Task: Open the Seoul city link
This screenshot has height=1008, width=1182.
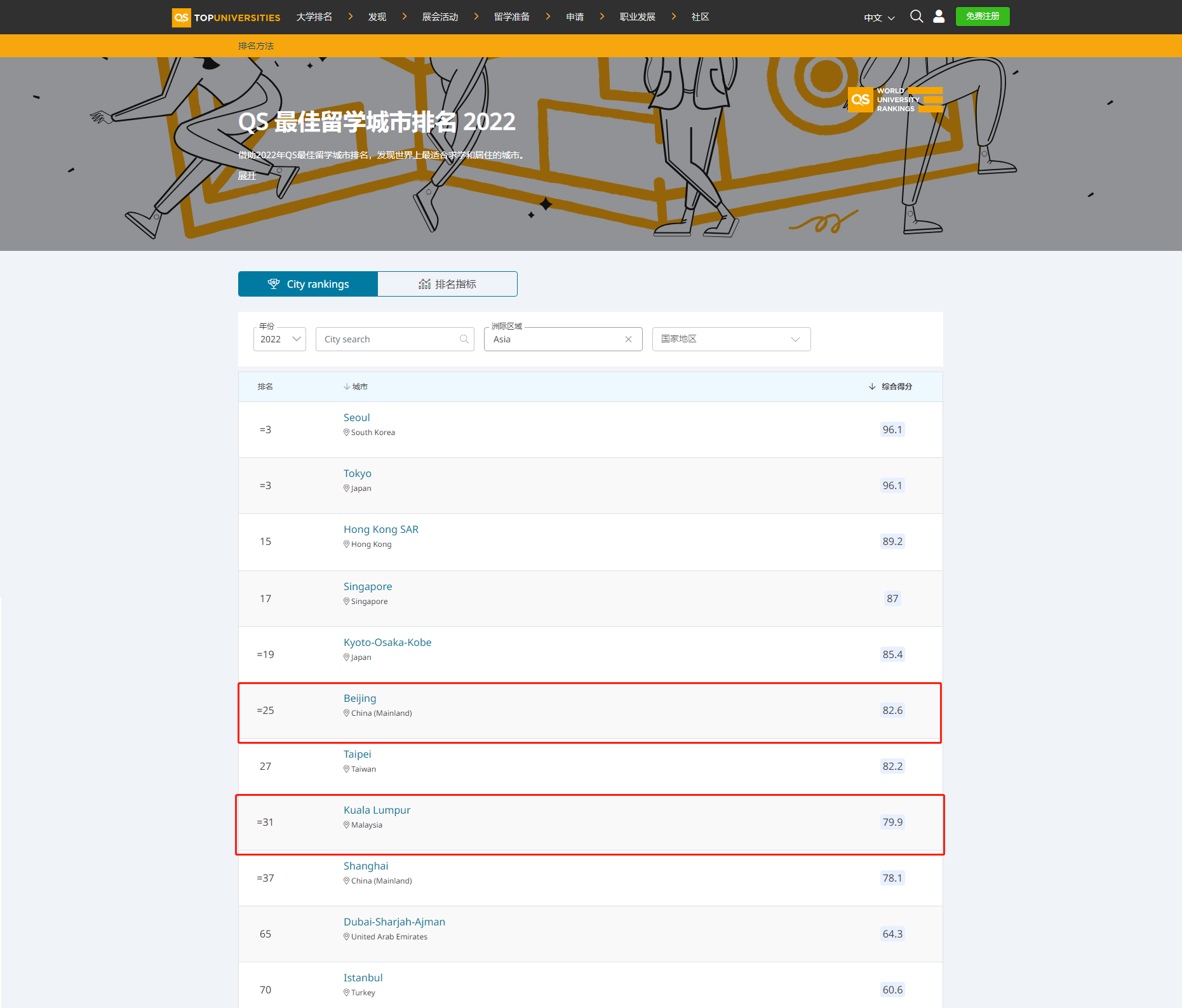Action: coord(356,417)
